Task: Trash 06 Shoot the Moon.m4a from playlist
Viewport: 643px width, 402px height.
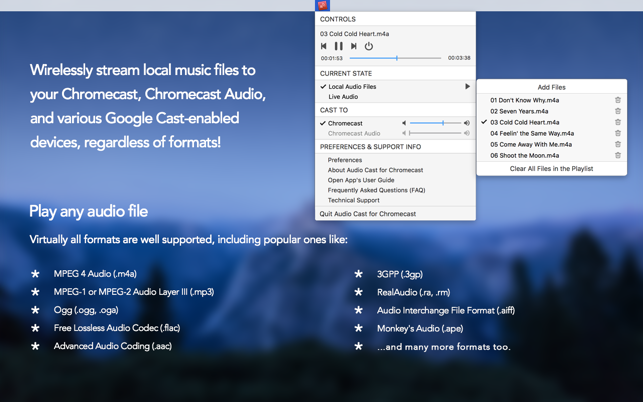Action: [617, 155]
